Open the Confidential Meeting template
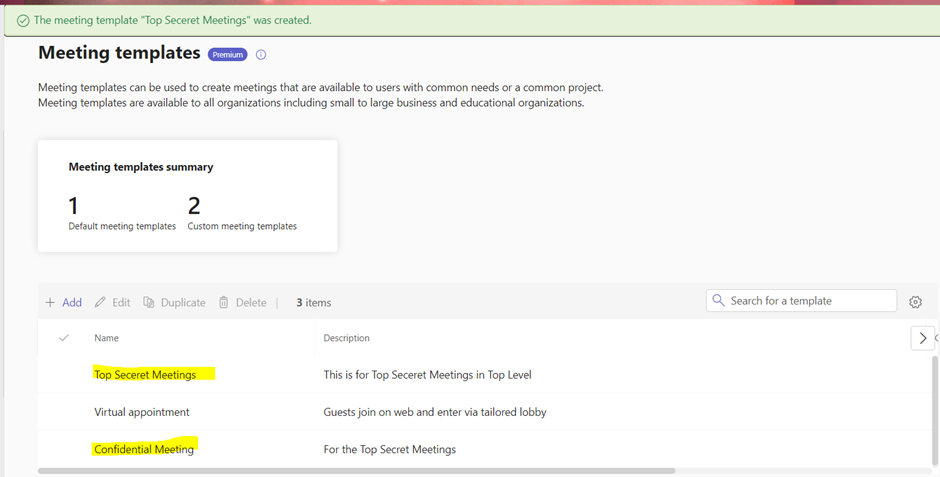940x477 pixels. tap(144, 449)
